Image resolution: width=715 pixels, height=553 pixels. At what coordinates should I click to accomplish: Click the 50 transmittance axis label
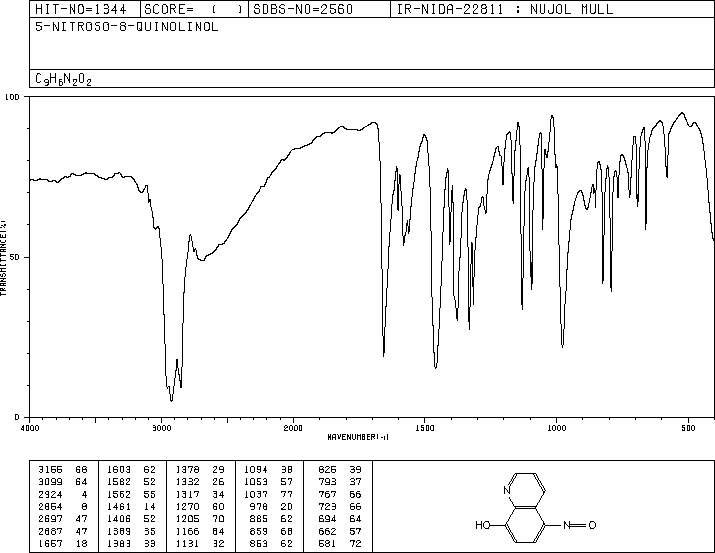(15, 257)
